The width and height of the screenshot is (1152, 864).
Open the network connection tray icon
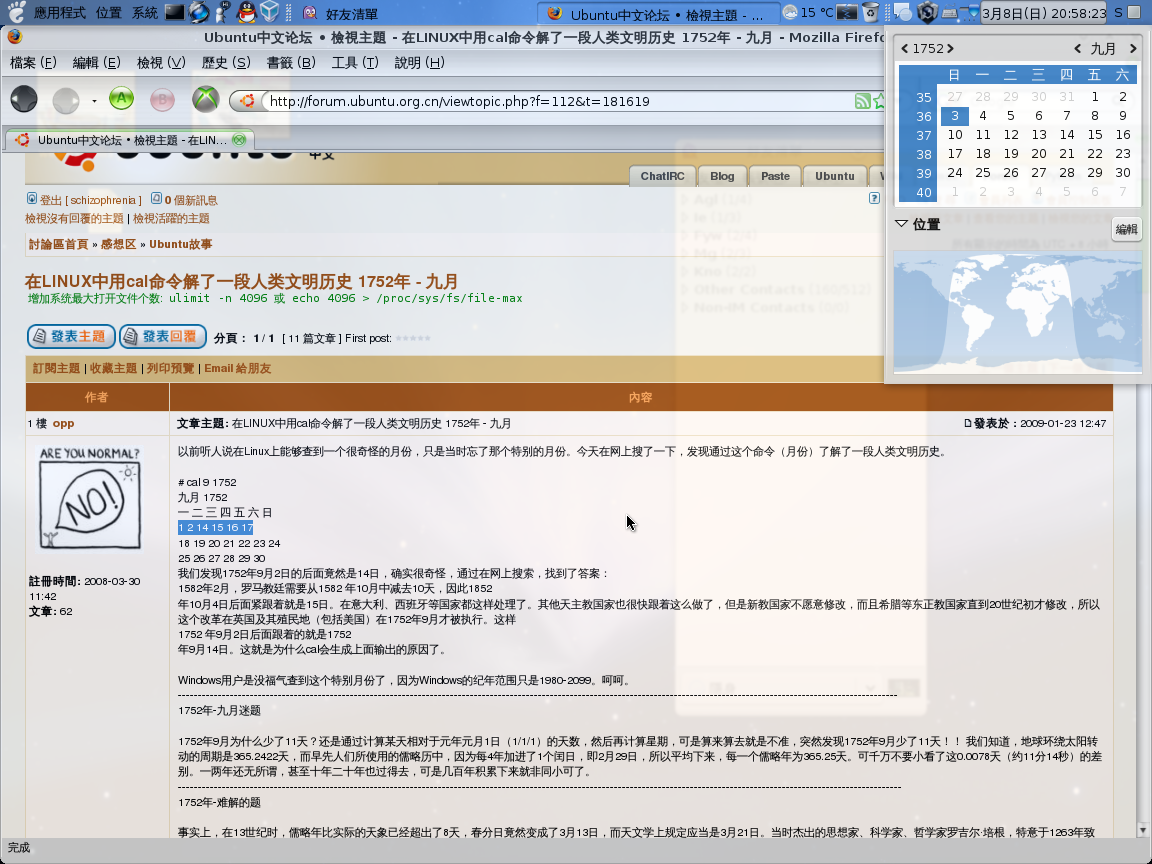click(x=970, y=12)
